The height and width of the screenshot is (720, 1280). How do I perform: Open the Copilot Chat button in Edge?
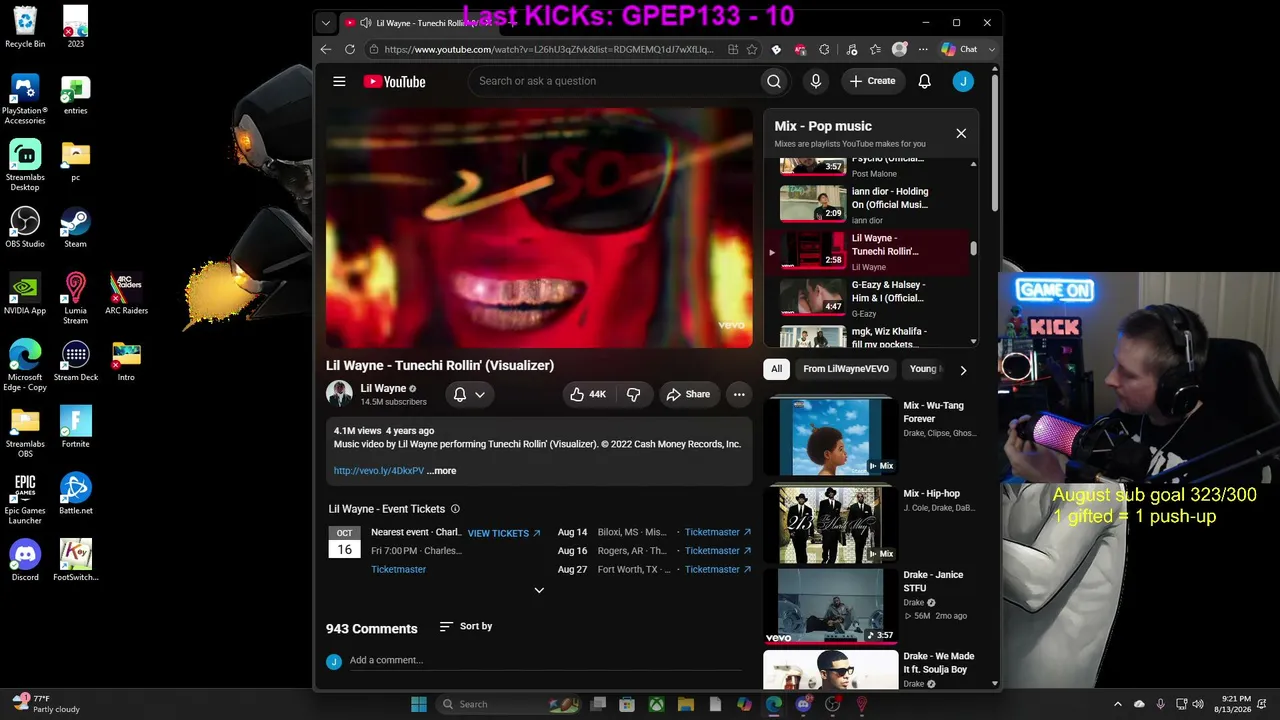(960, 49)
